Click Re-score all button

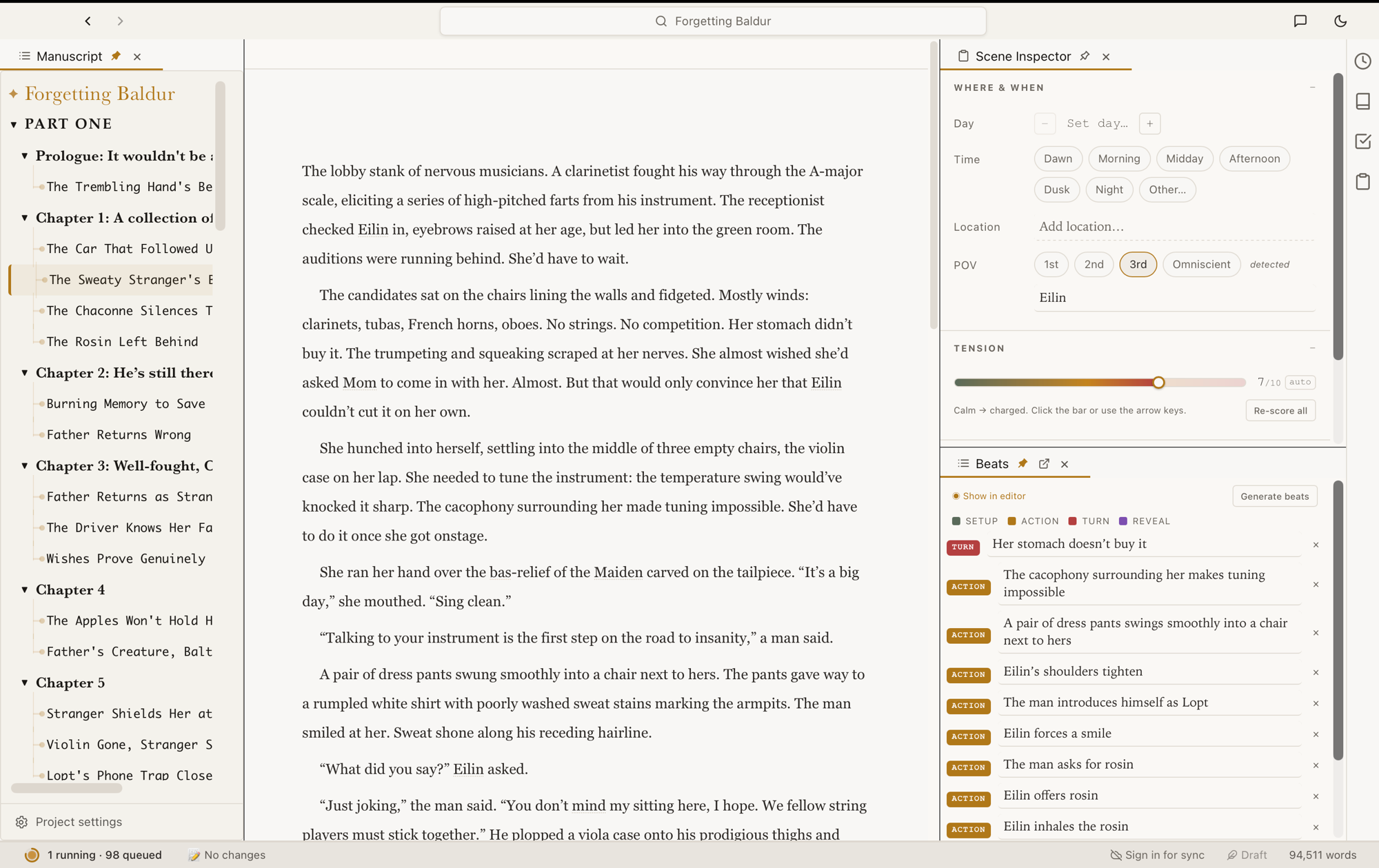pos(1280,411)
